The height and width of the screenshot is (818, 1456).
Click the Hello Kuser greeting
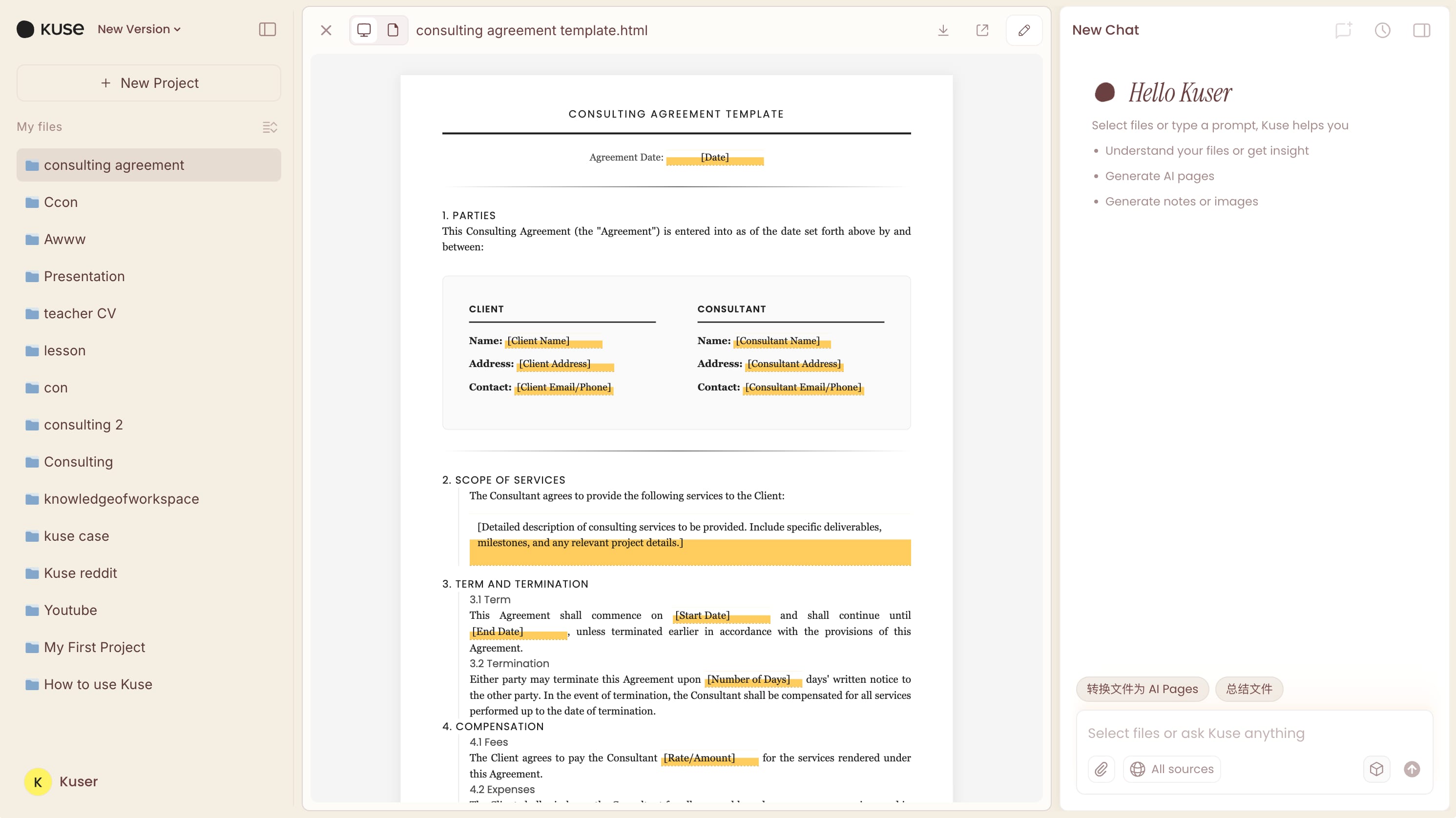(1180, 93)
